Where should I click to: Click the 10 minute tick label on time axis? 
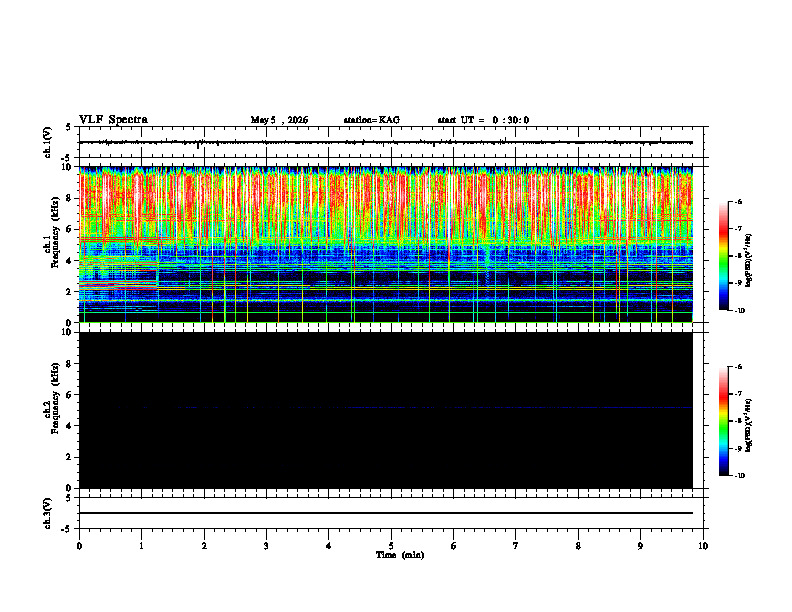(x=703, y=546)
